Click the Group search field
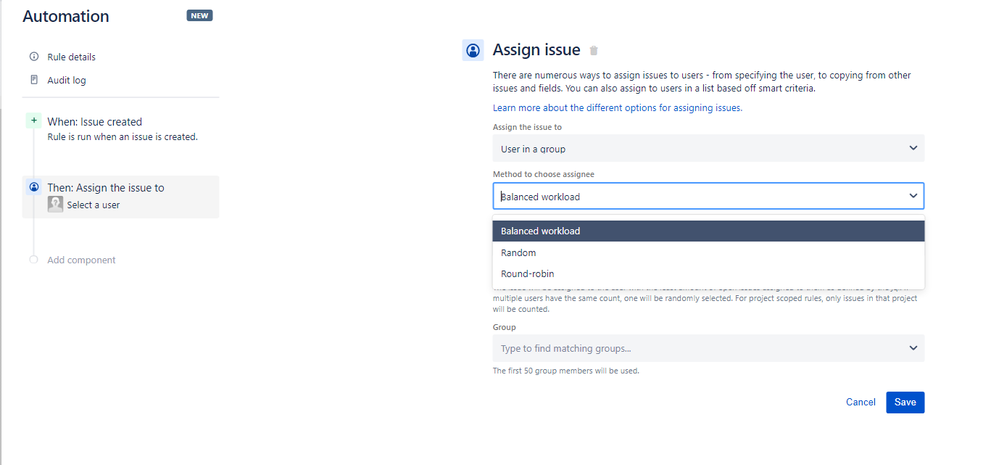This screenshot has height=465, width=999. [x=708, y=348]
